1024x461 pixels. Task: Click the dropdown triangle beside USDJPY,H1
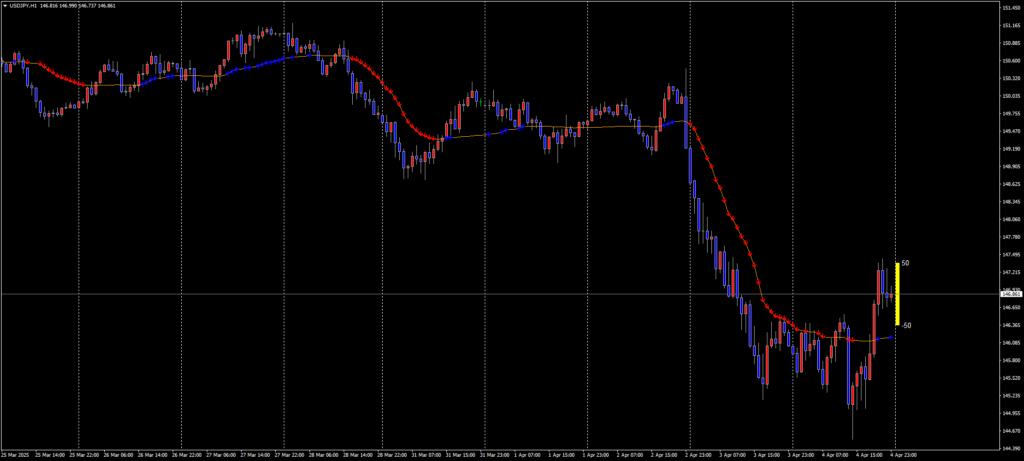pyautogui.click(x=5, y=6)
